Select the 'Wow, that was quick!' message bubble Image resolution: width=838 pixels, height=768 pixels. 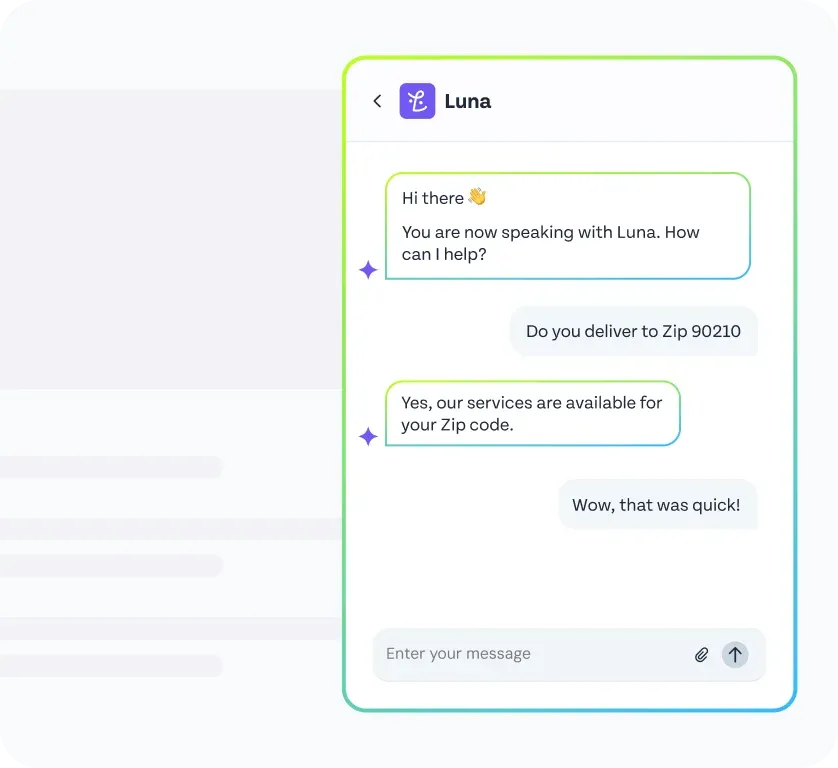(657, 504)
